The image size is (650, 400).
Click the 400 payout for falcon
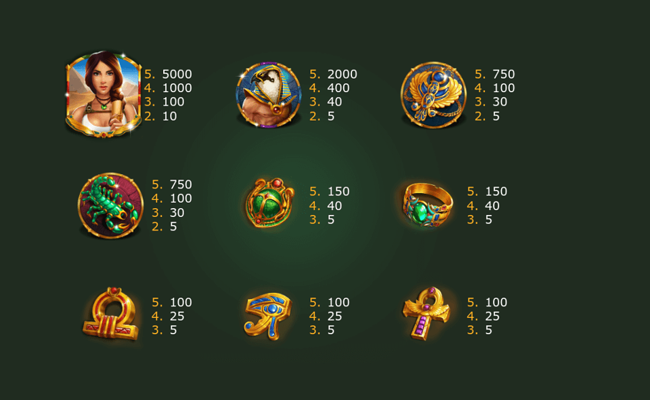coord(338,88)
